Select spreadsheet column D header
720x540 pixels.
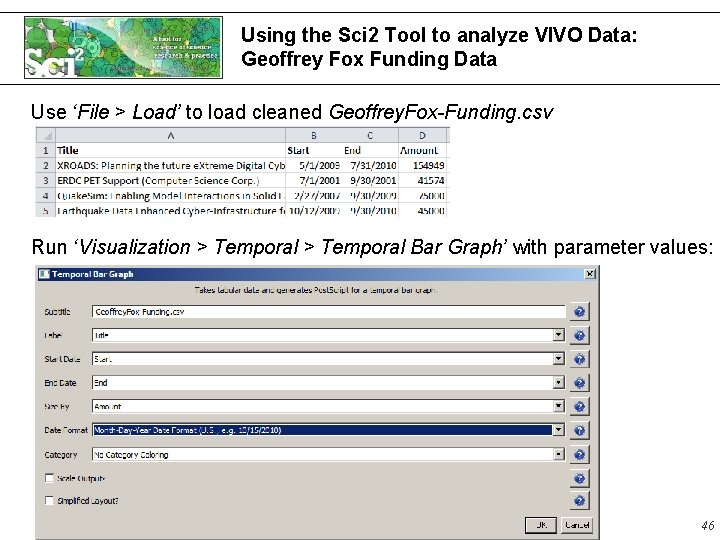tap(422, 135)
